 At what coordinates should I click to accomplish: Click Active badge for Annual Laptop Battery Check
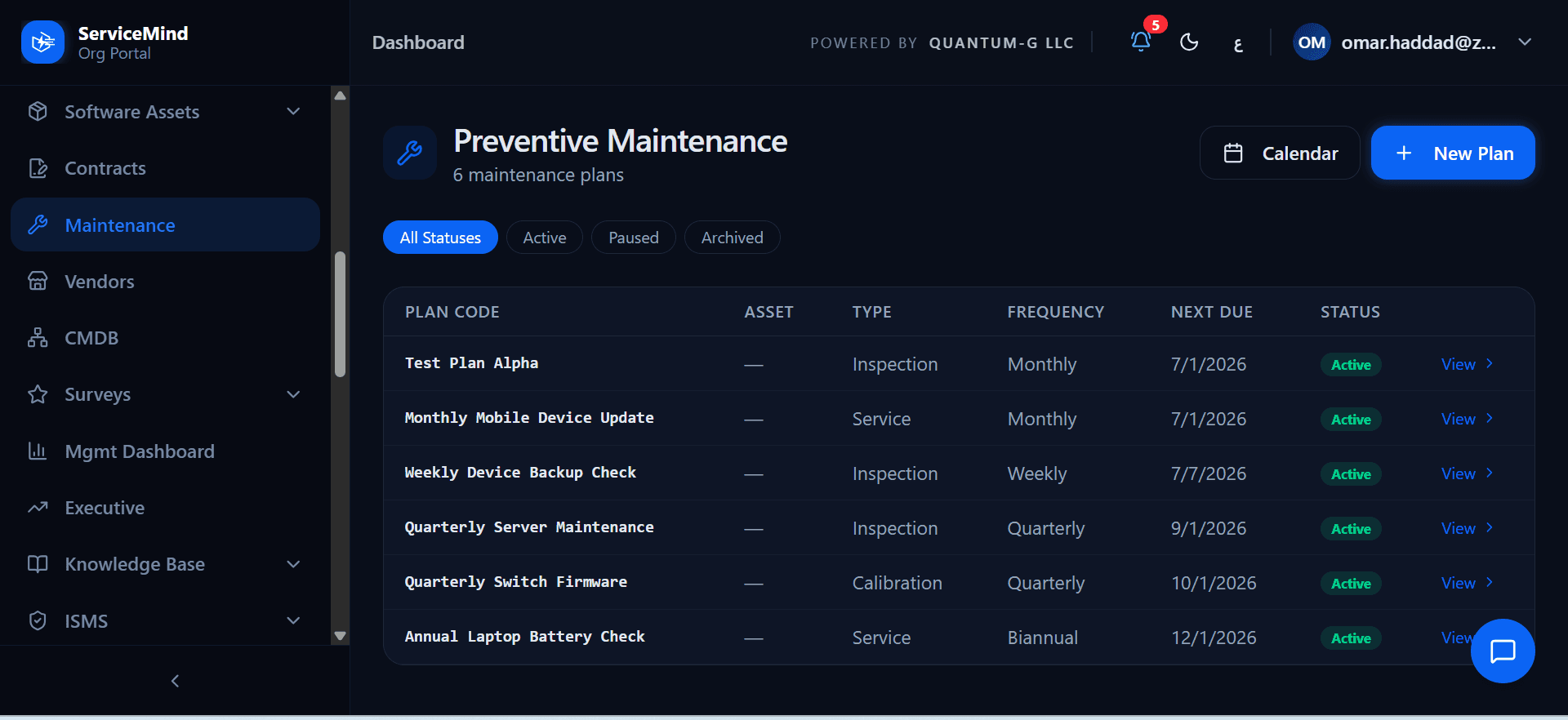(1351, 638)
